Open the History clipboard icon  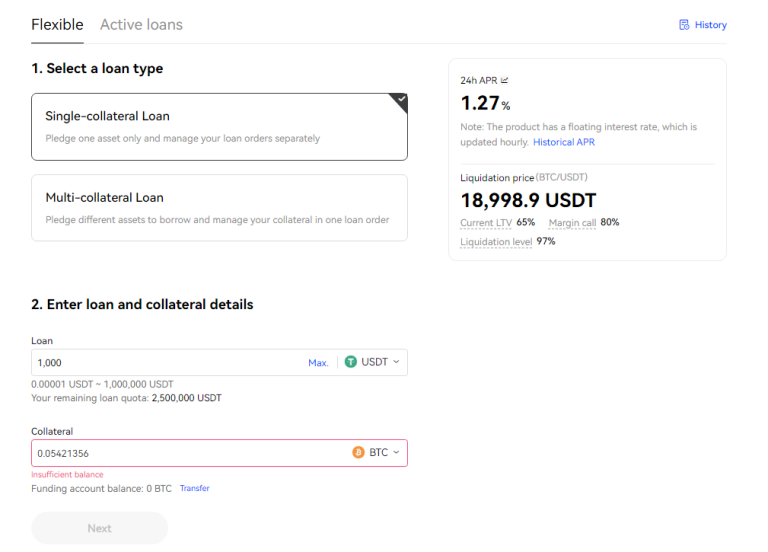[684, 25]
